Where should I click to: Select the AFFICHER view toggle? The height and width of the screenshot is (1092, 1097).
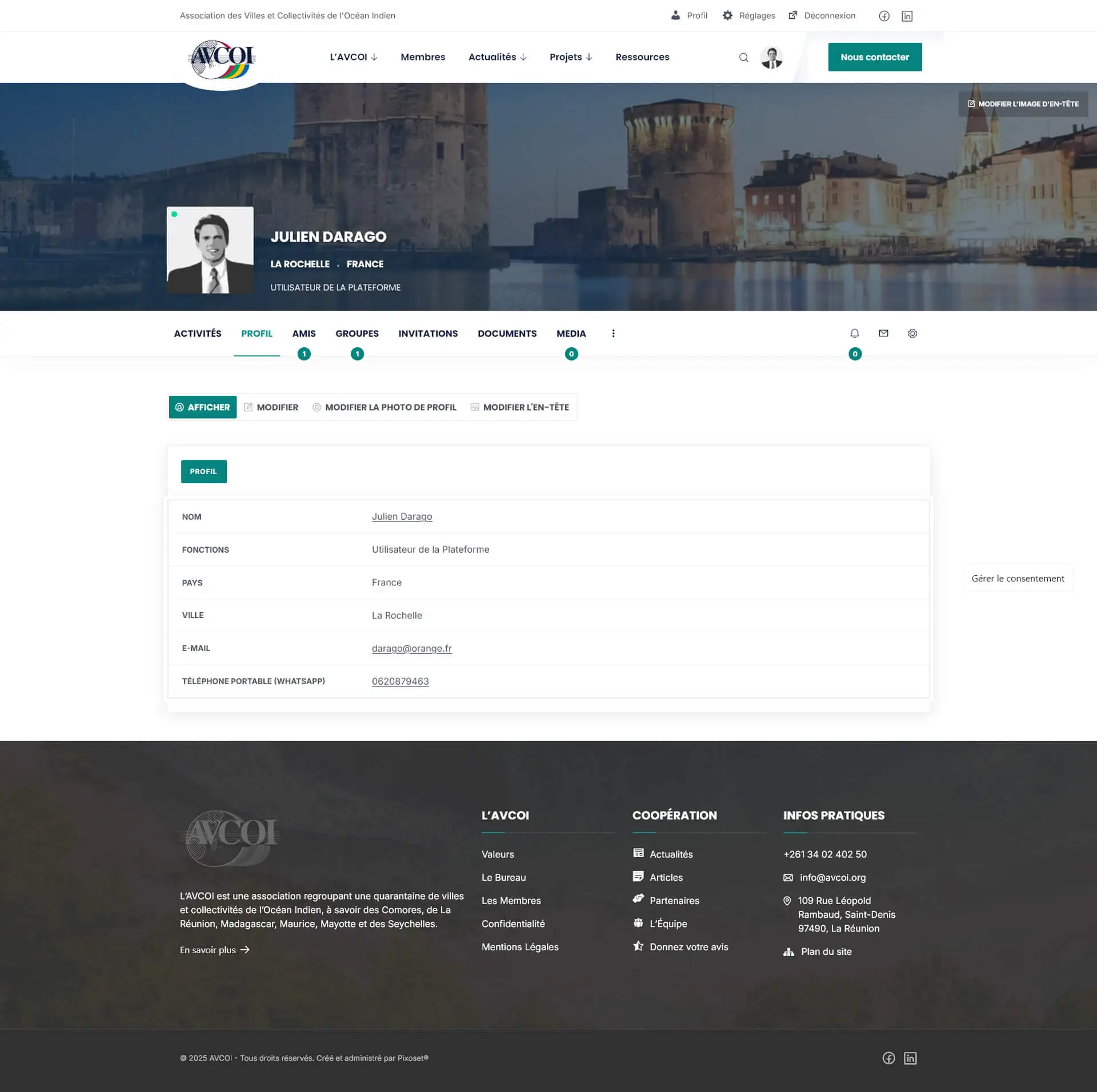click(x=202, y=407)
